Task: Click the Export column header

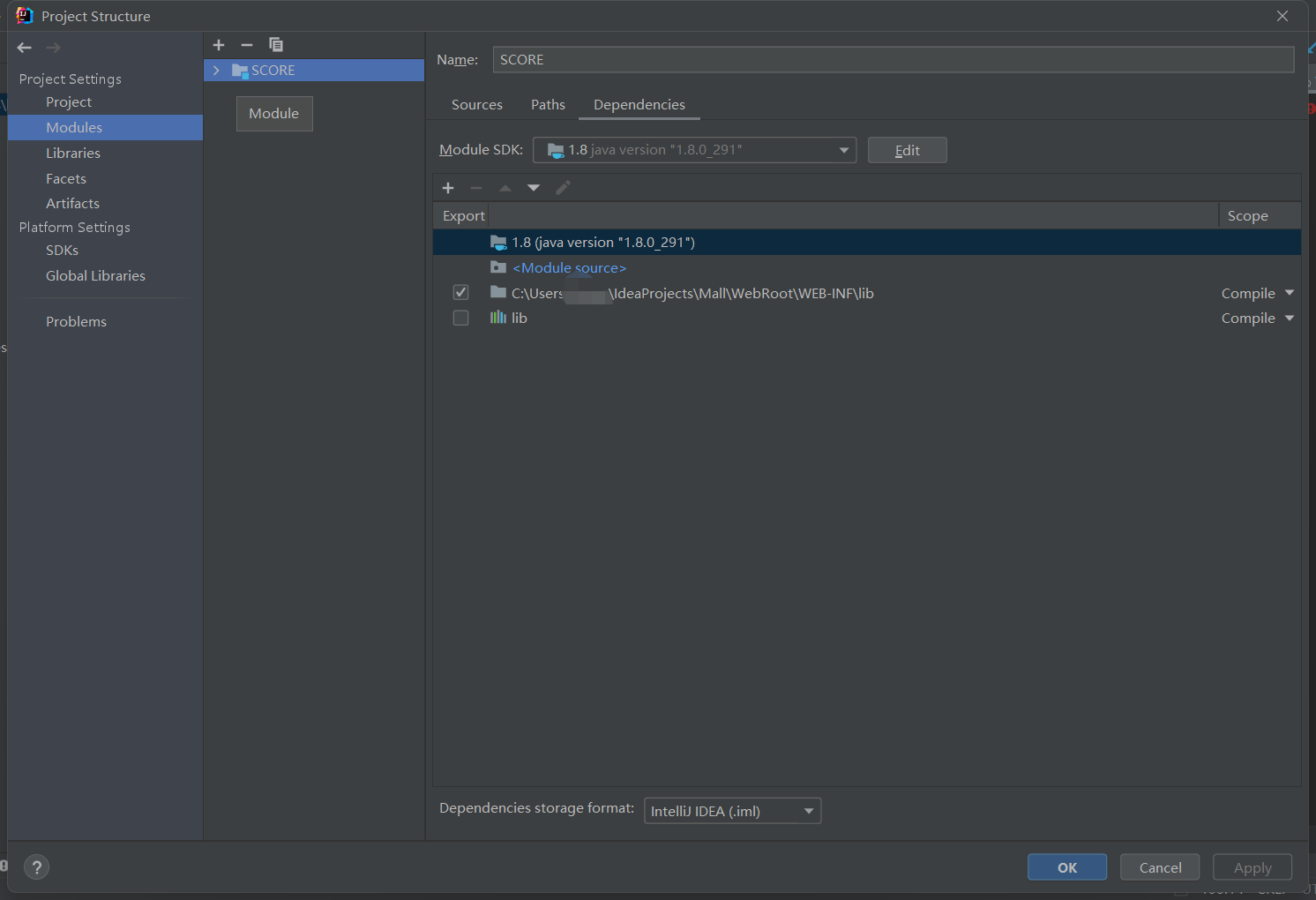Action: coord(464,215)
